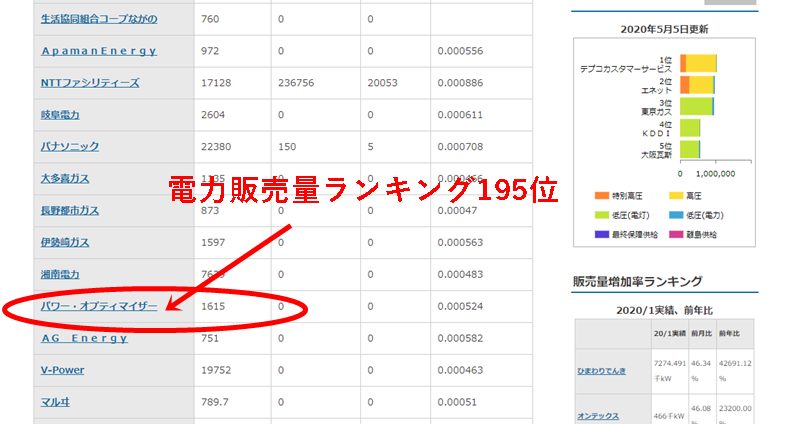The width and height of the screenshot is (800, 424).
Task: Follow the 長野都市ガス link
Action: (70, 210)
